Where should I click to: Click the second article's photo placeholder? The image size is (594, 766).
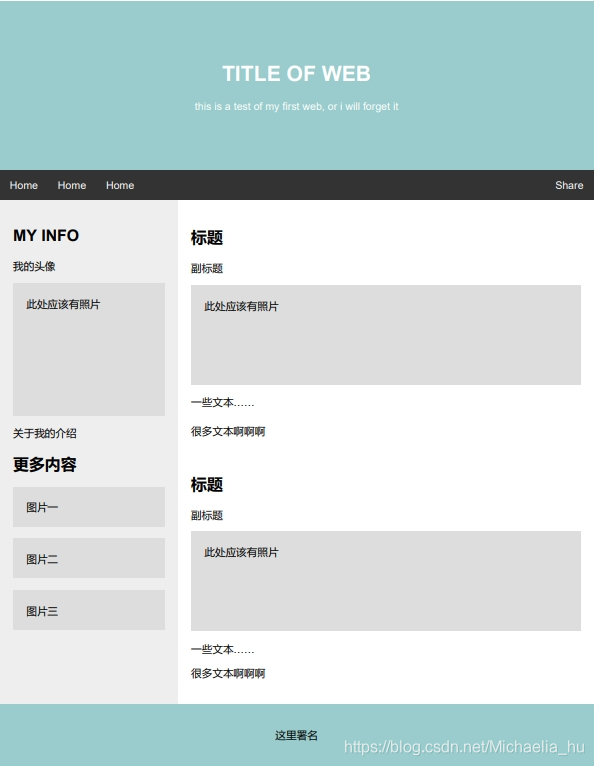pyautogui.click(x=386, y=581)
